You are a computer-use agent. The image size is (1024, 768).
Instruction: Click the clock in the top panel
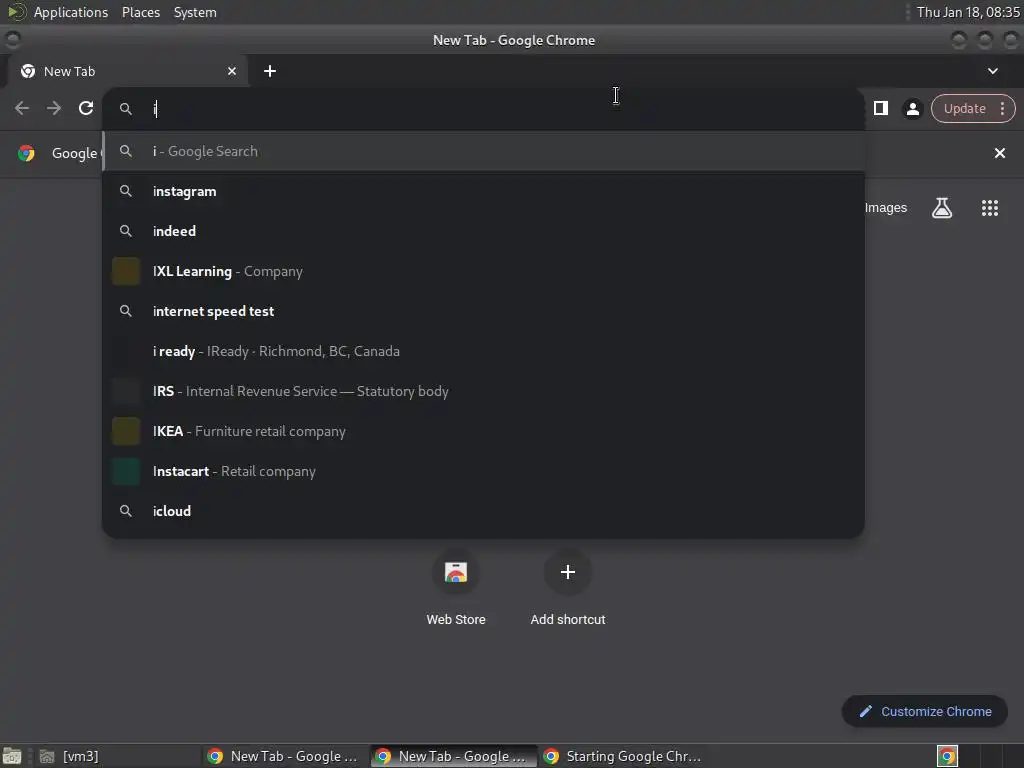coord(968,12)
